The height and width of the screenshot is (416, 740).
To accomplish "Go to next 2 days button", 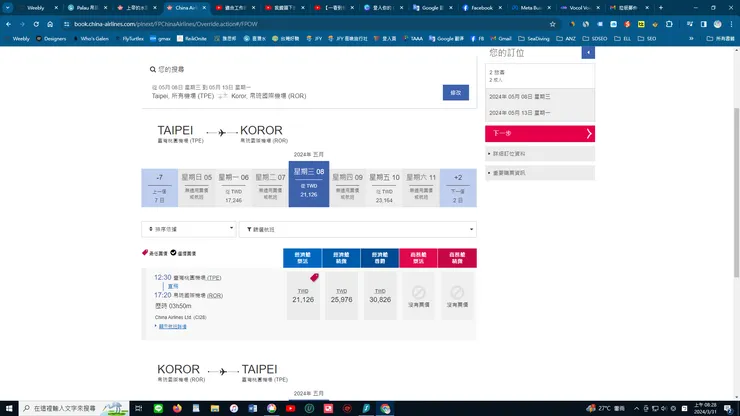I will pos(458,188).
